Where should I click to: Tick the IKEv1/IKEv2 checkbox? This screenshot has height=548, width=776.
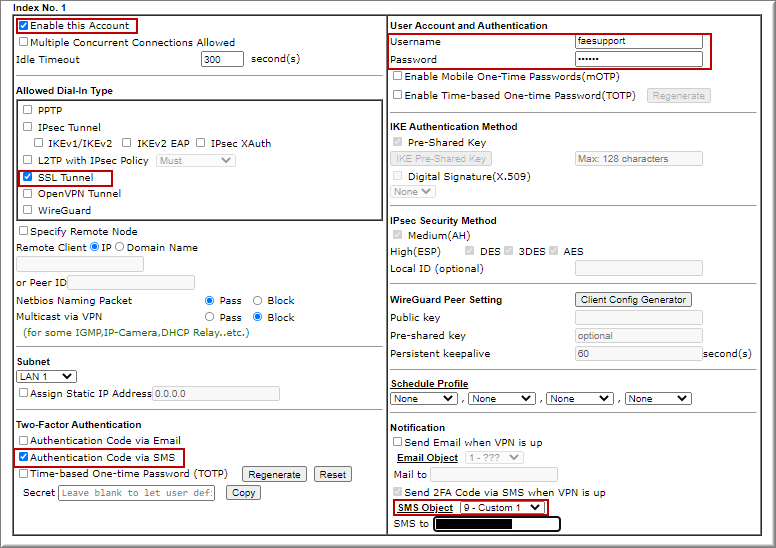coord(38,143)
